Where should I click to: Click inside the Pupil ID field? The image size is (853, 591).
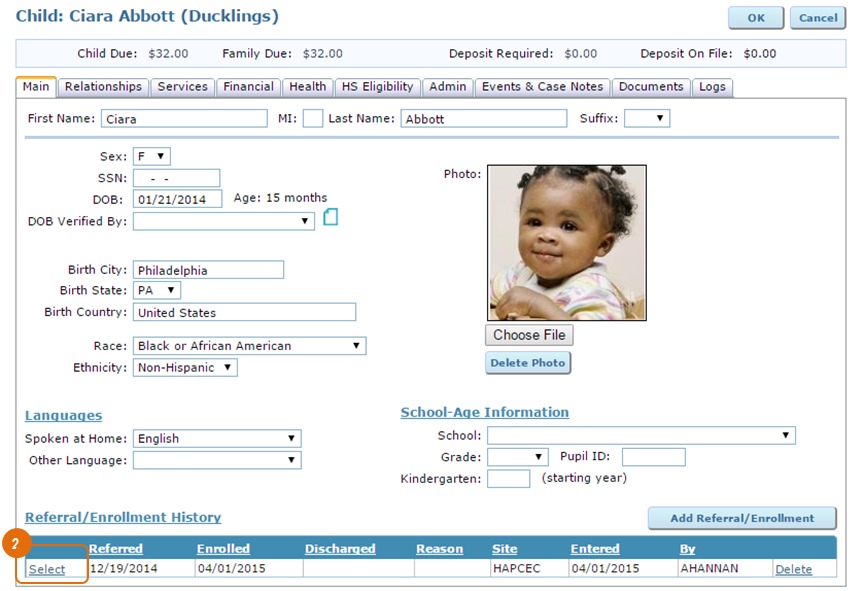(x=655, y=456)
